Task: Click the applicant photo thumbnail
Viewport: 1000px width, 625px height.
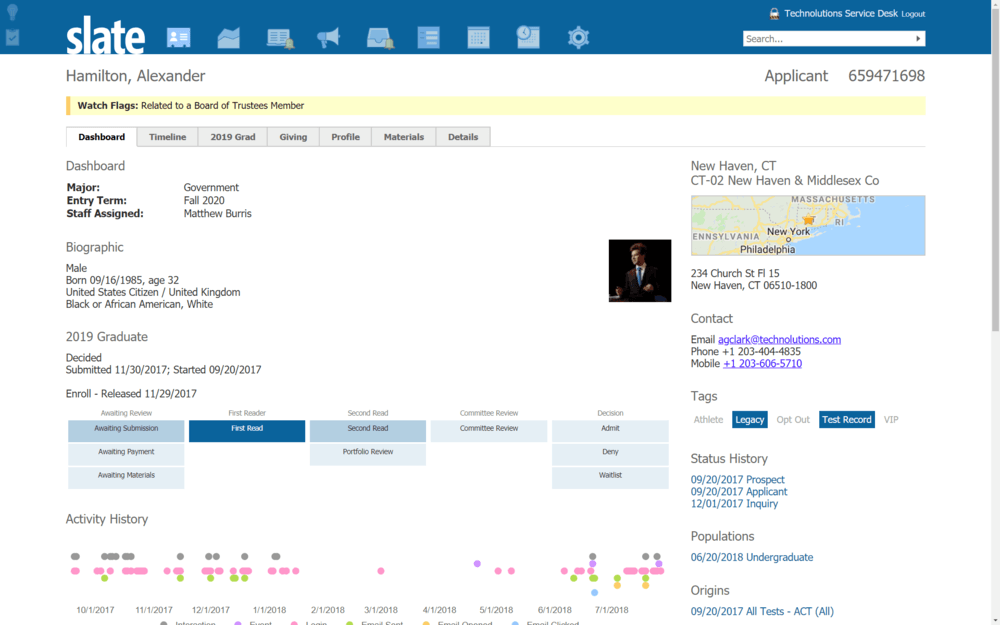Action: pyautogui.click(x=640, y=270)
